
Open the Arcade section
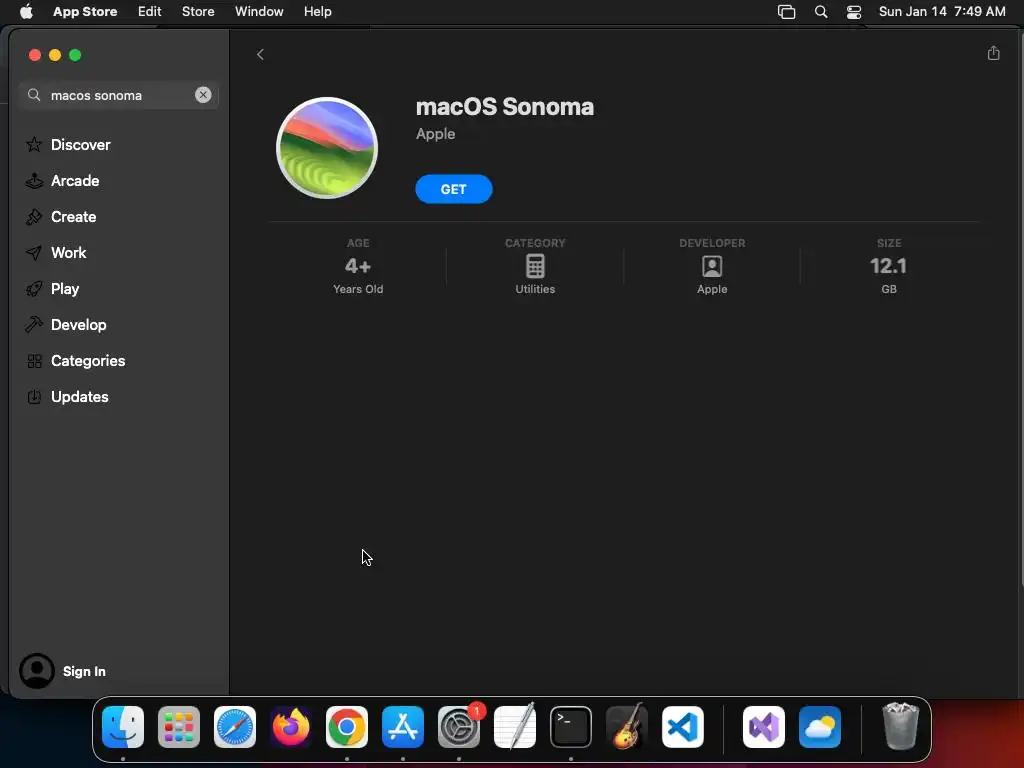point(62,180)
